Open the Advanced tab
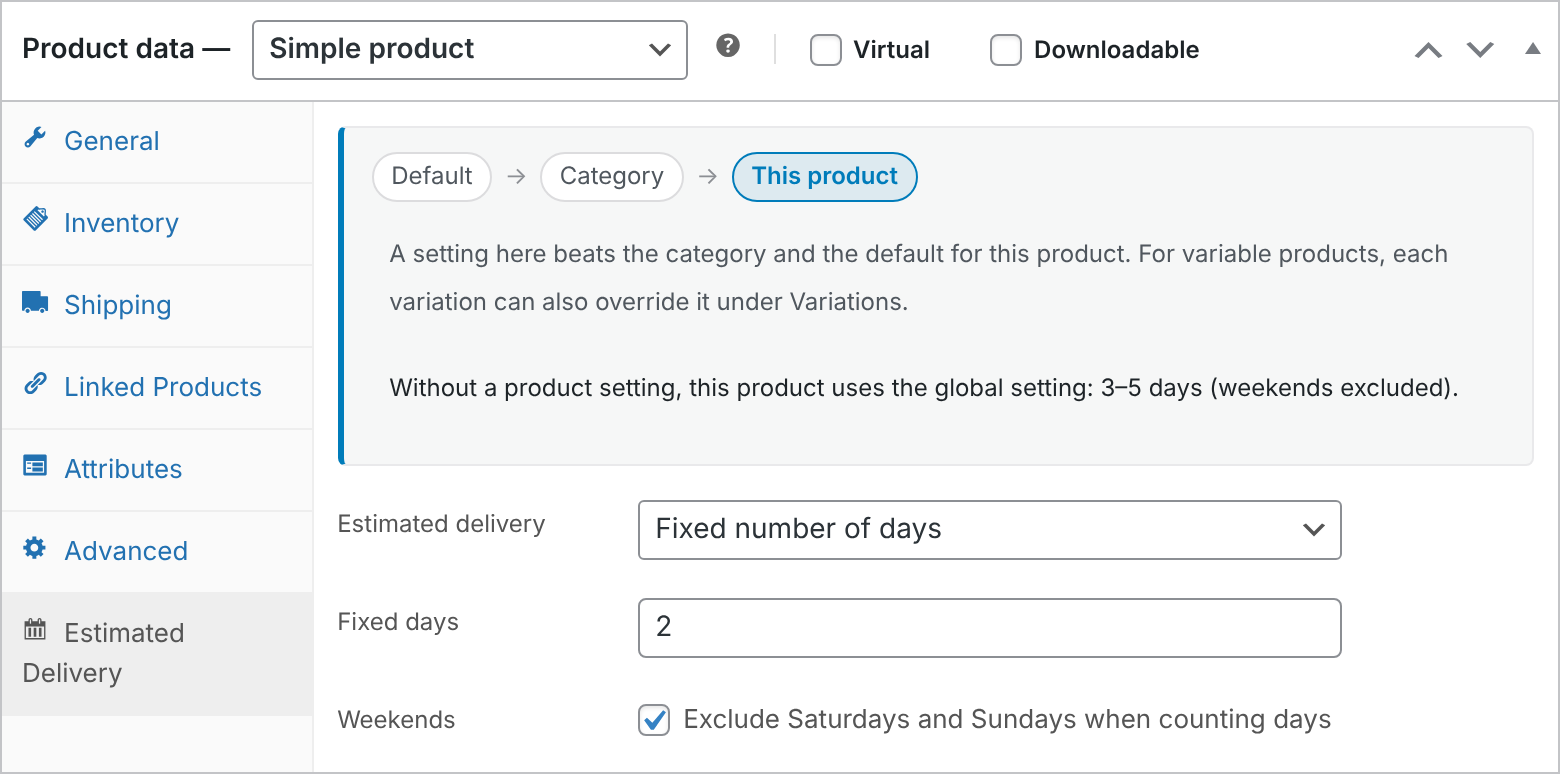 pyautogui.click(x=157, y=551)
